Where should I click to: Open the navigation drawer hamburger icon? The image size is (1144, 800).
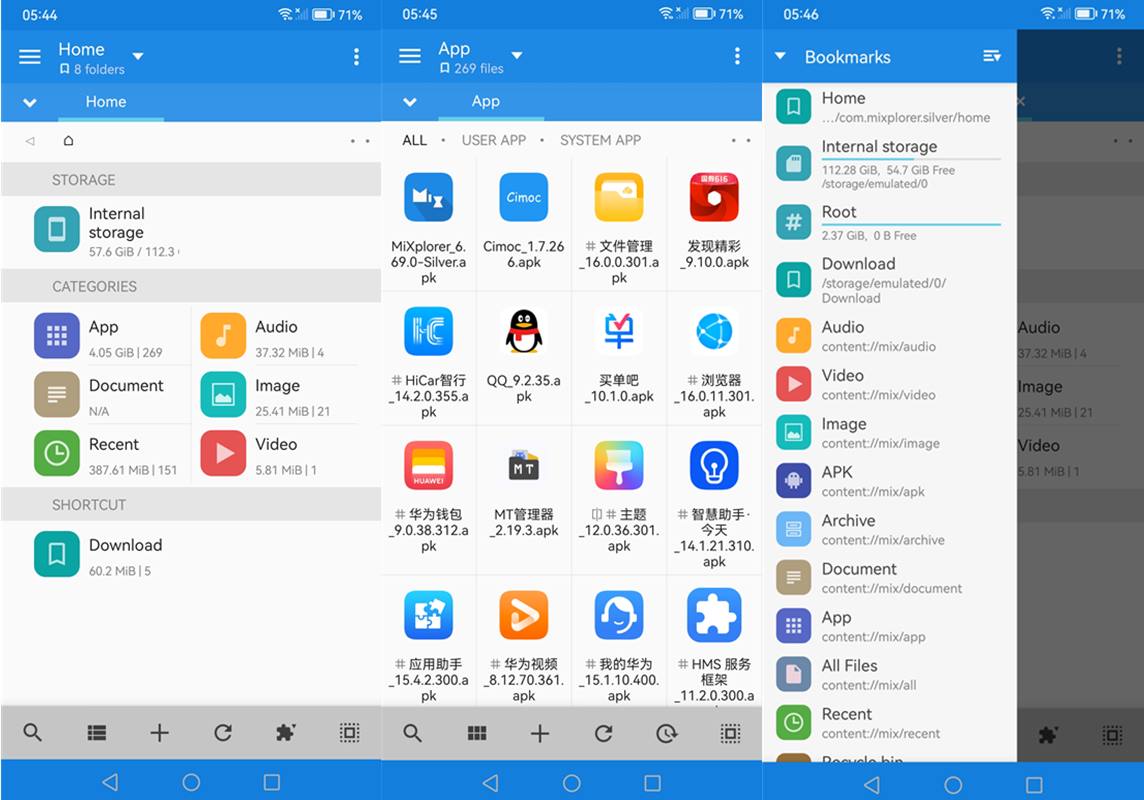[29, 56]
